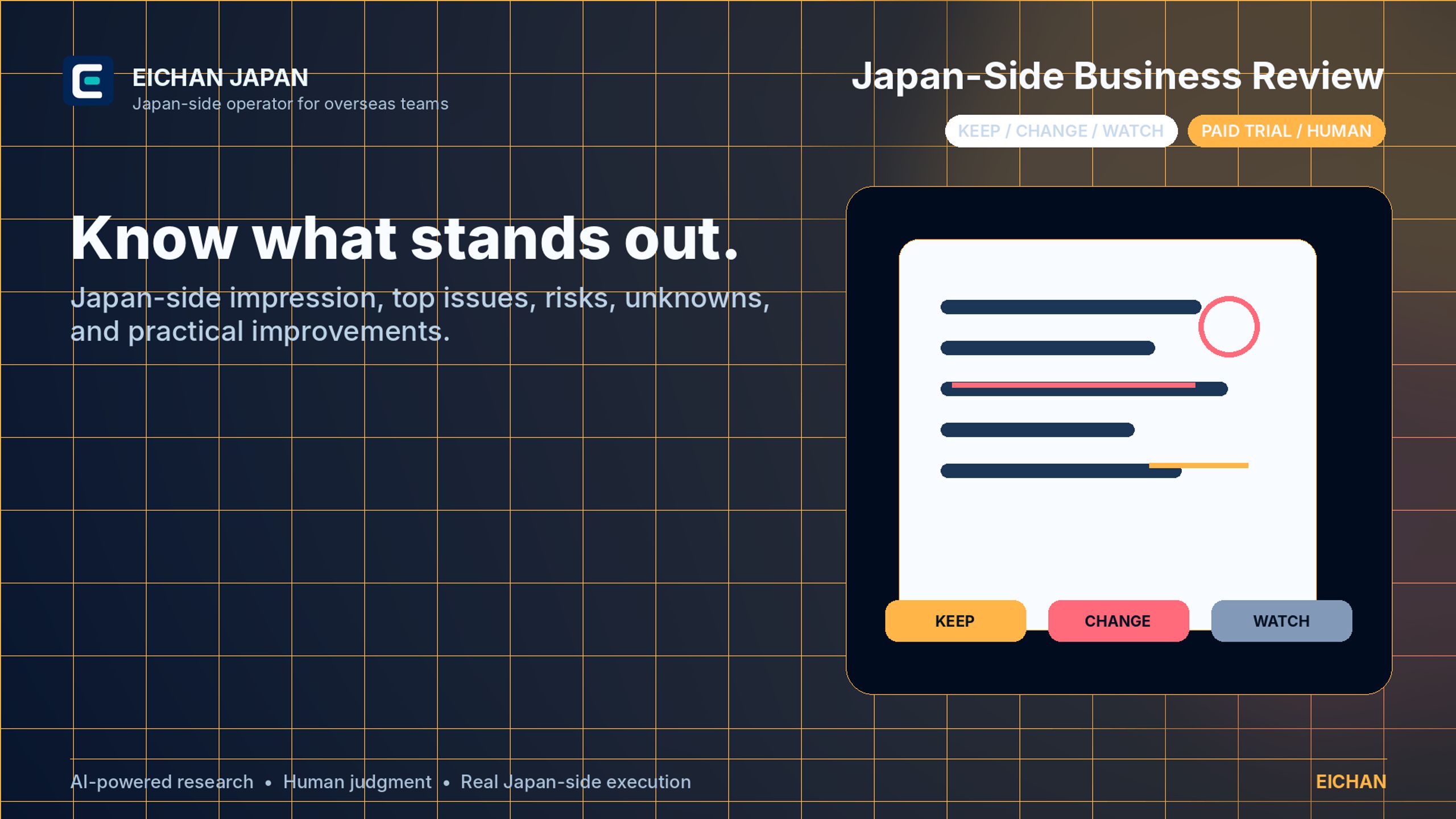This screenshot has width=1456, height=819.
Task: Click the orange EICHAN footer wordmark
Action: pos(1351,782)
